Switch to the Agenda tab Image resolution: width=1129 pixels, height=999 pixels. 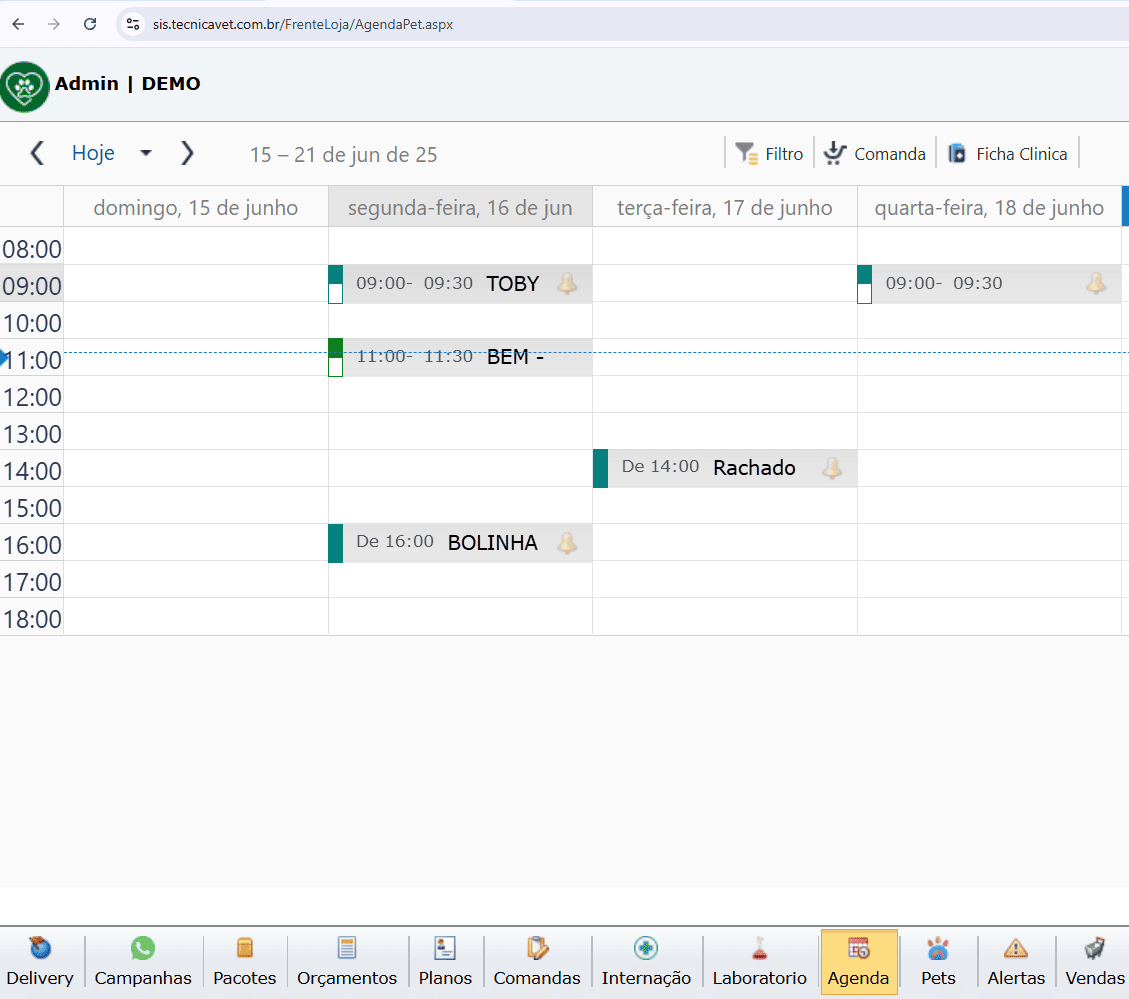(x=858, y=962)
